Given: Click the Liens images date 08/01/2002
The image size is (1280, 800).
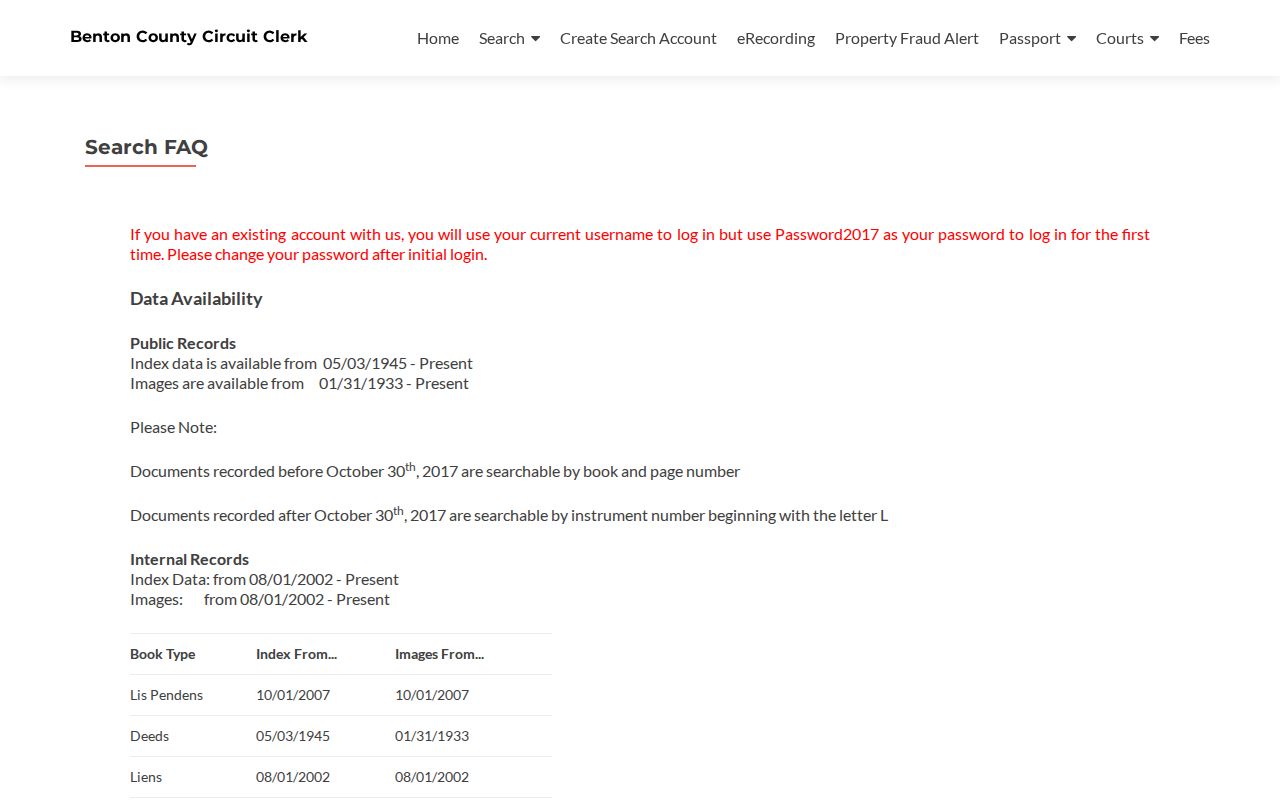Looking at the screenshot, I should tap(432, 777).
